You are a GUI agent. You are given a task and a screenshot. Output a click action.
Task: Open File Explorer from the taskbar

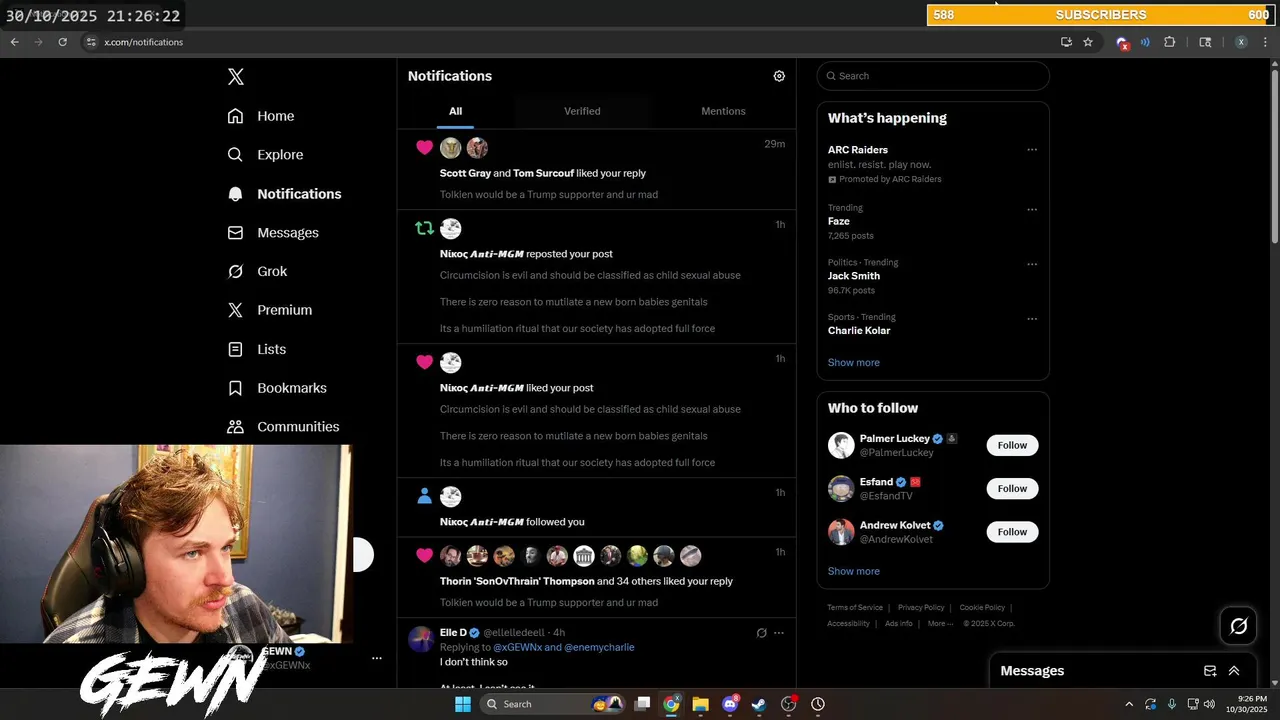700,704
